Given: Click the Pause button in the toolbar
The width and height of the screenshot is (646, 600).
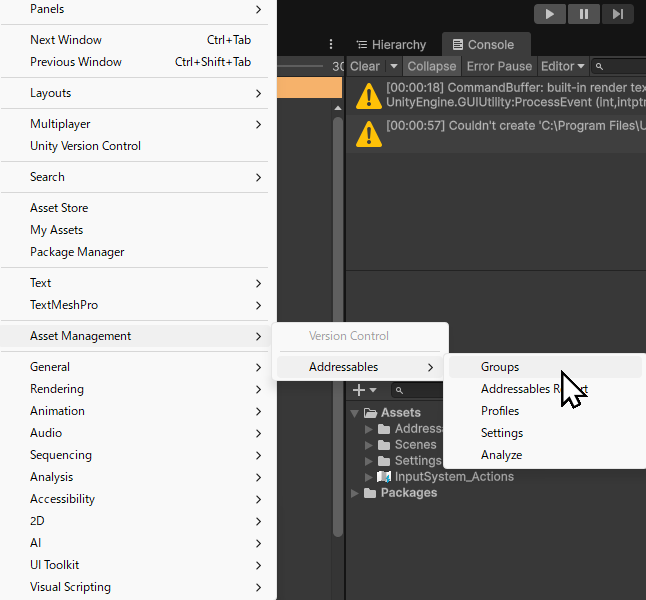Looking at the screenshot, I should pyautogui.click(x=585, y=14).
